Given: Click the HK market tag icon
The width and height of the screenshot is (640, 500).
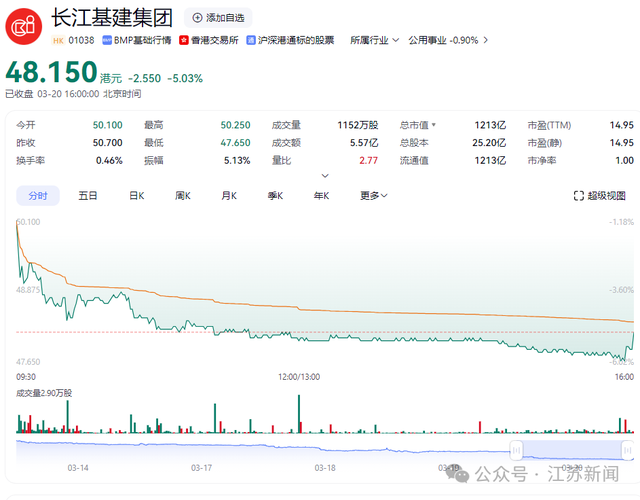Looking at the screenshot, I should (x=58, y=40).
